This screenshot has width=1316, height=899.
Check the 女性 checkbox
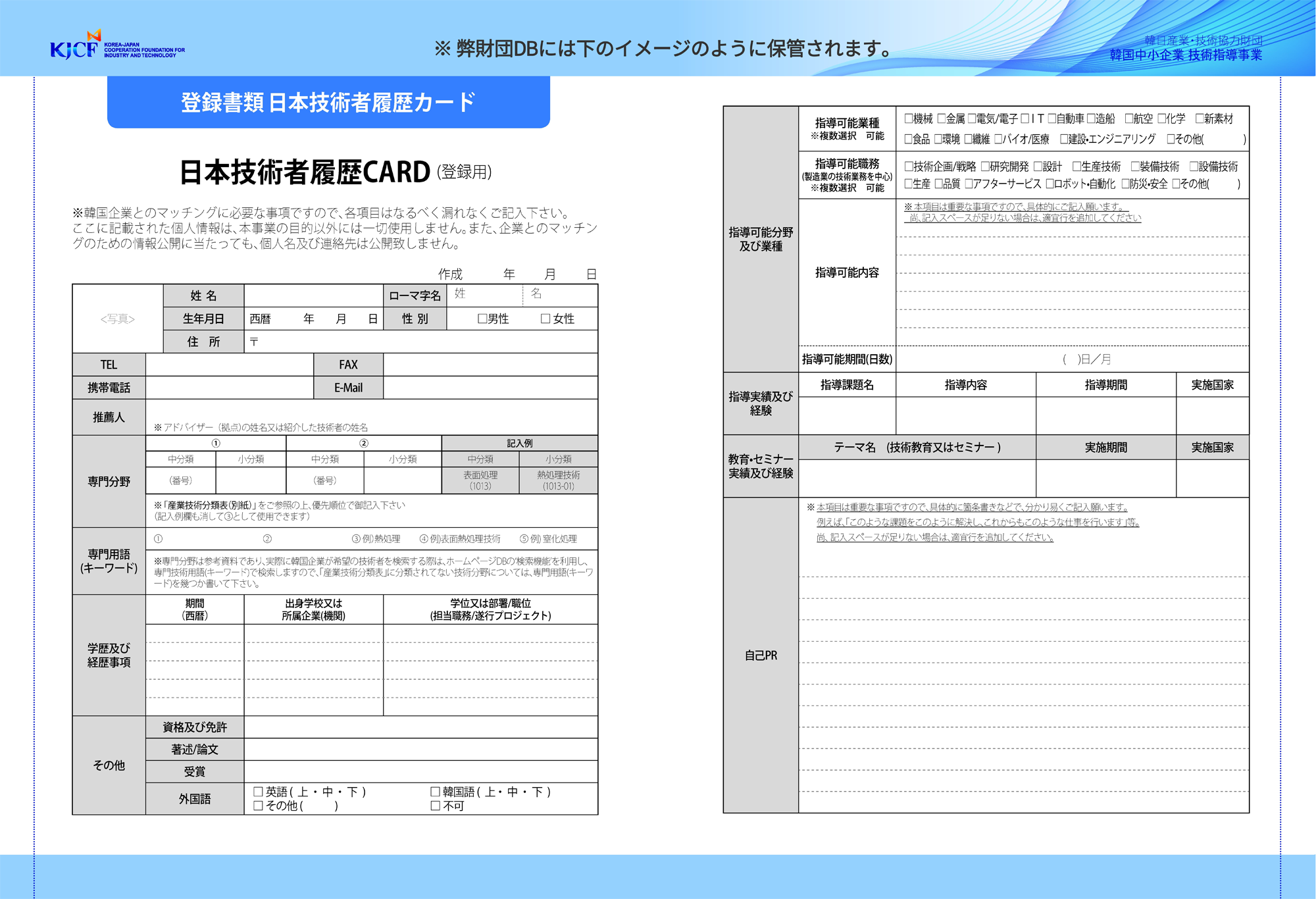tap(545, 319)
